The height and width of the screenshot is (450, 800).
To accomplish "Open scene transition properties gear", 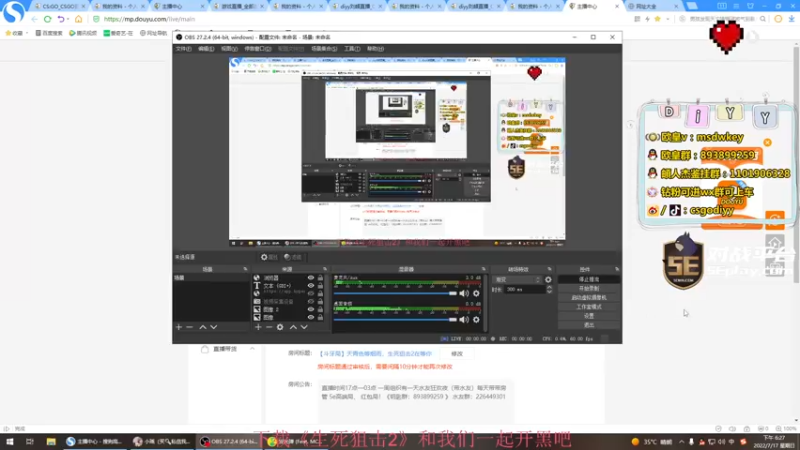I will point(548,280).
